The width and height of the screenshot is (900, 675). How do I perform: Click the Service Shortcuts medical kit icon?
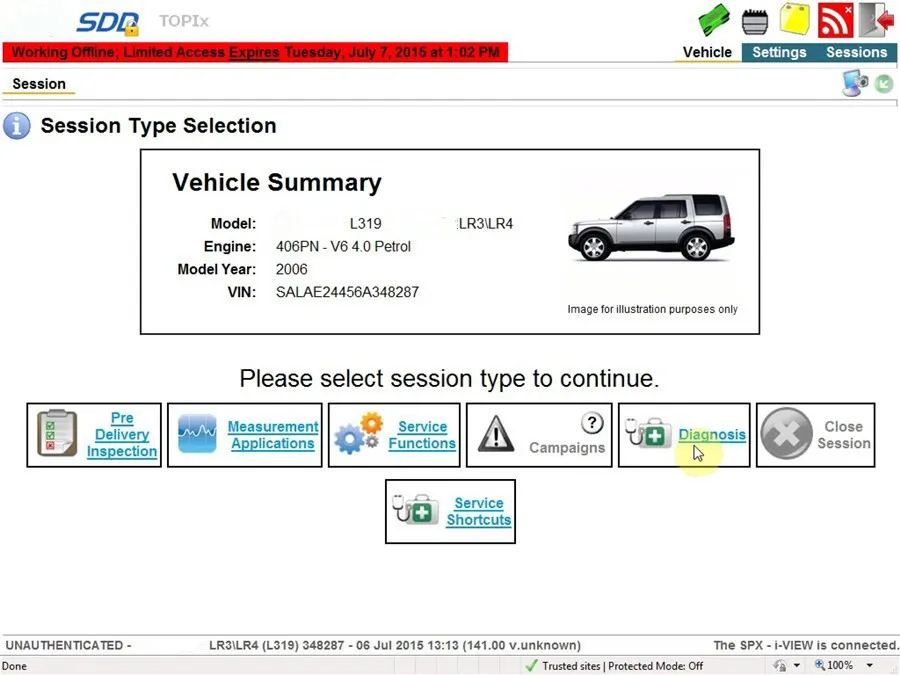[415, 509]
